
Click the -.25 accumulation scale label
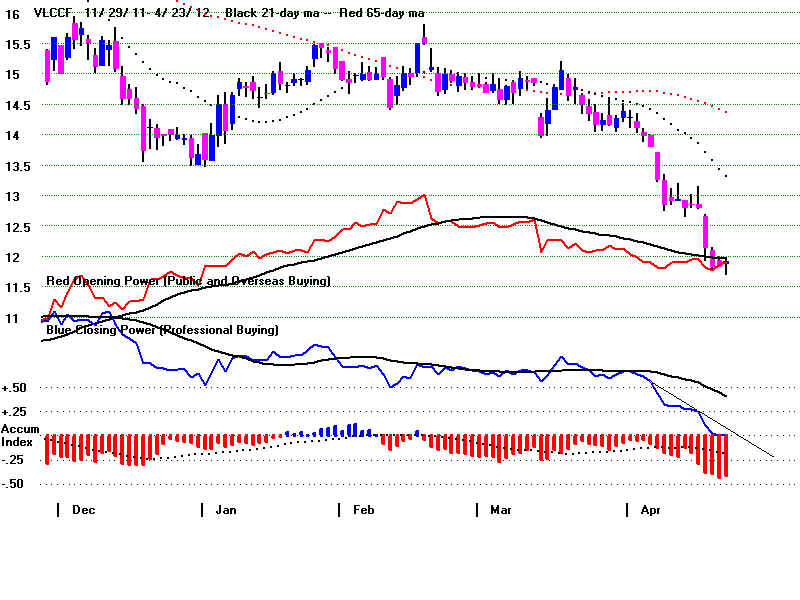pos(14,460)
